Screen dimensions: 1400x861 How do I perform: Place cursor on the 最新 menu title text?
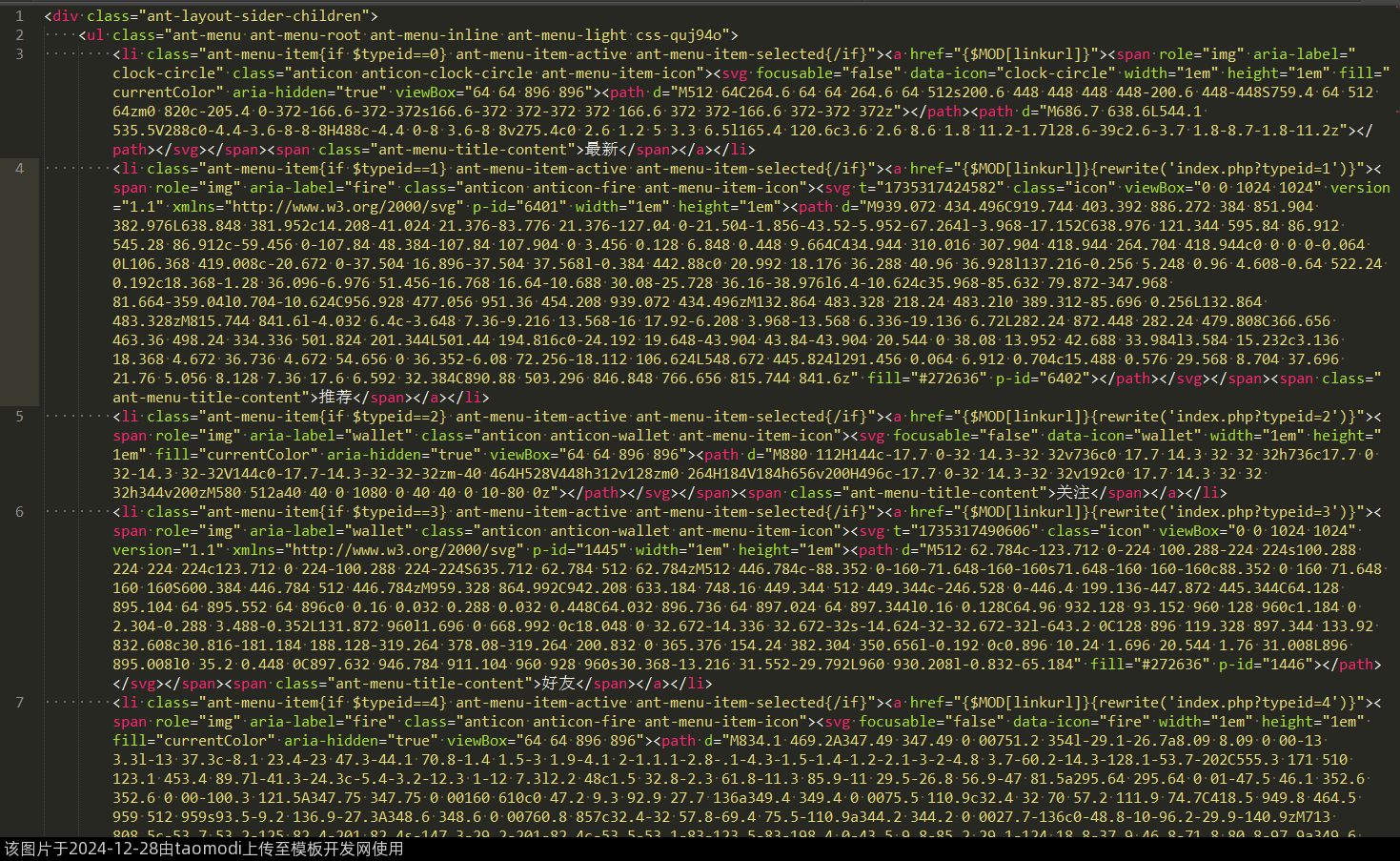(x=601, y=150)
